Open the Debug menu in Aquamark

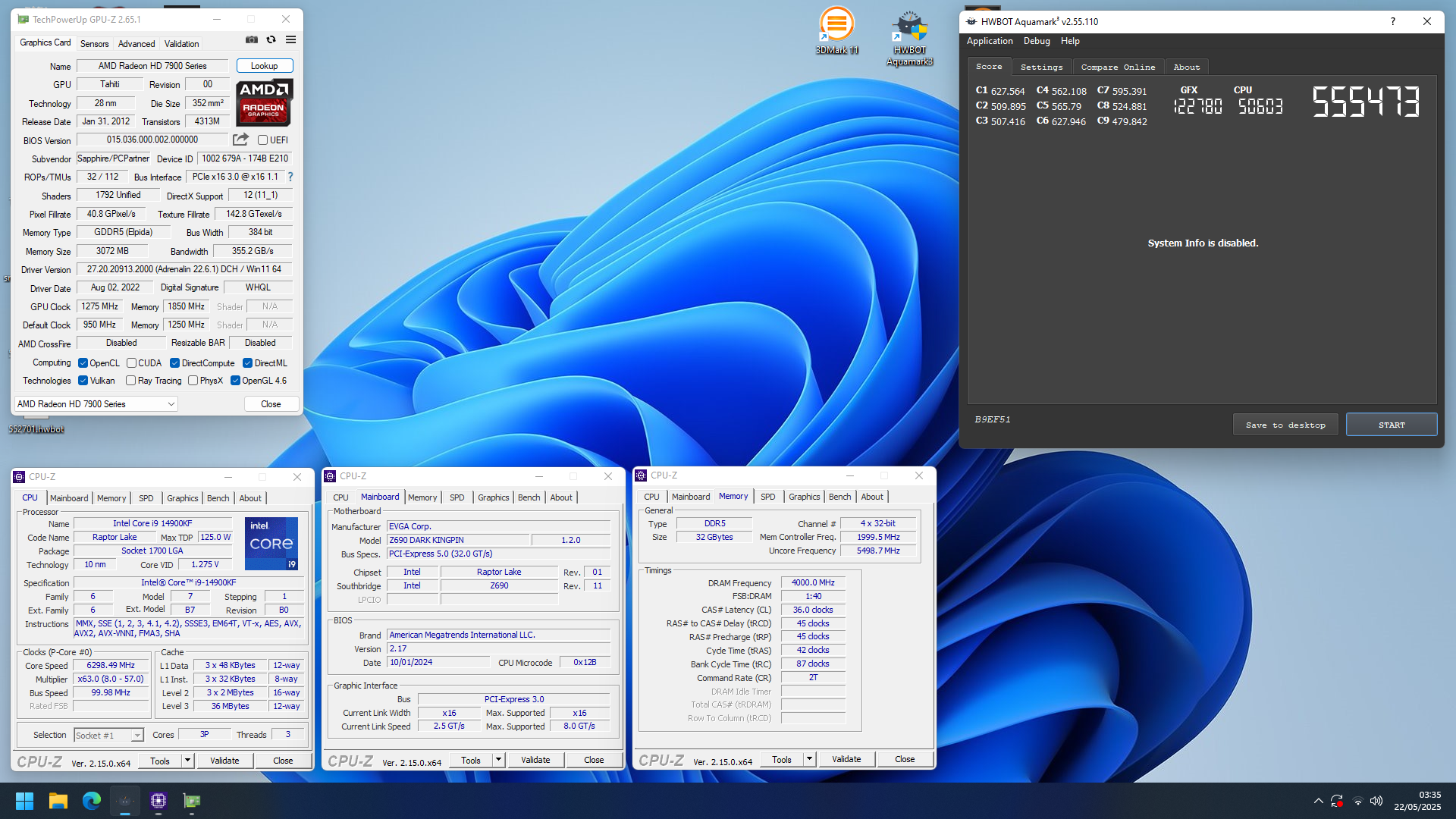point(1036,41)
